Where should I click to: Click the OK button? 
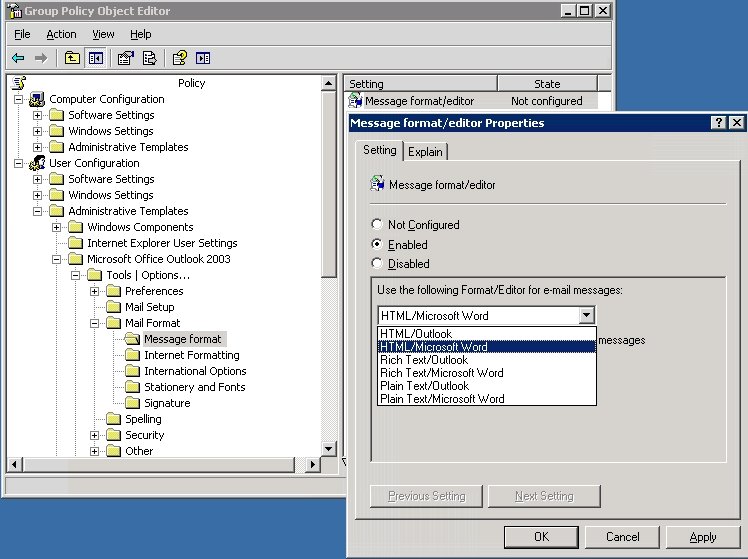pyautogui.click(x=541, y=537)
